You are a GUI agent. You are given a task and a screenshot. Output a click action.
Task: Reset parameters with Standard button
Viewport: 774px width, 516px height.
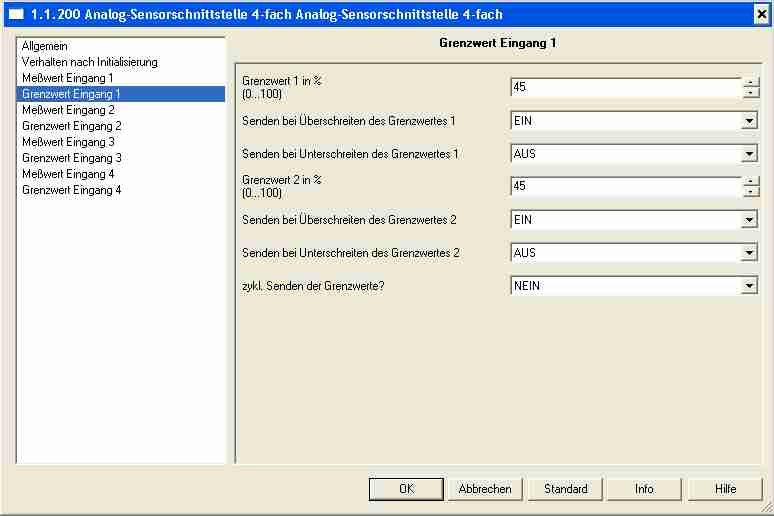tap(565, 489)
